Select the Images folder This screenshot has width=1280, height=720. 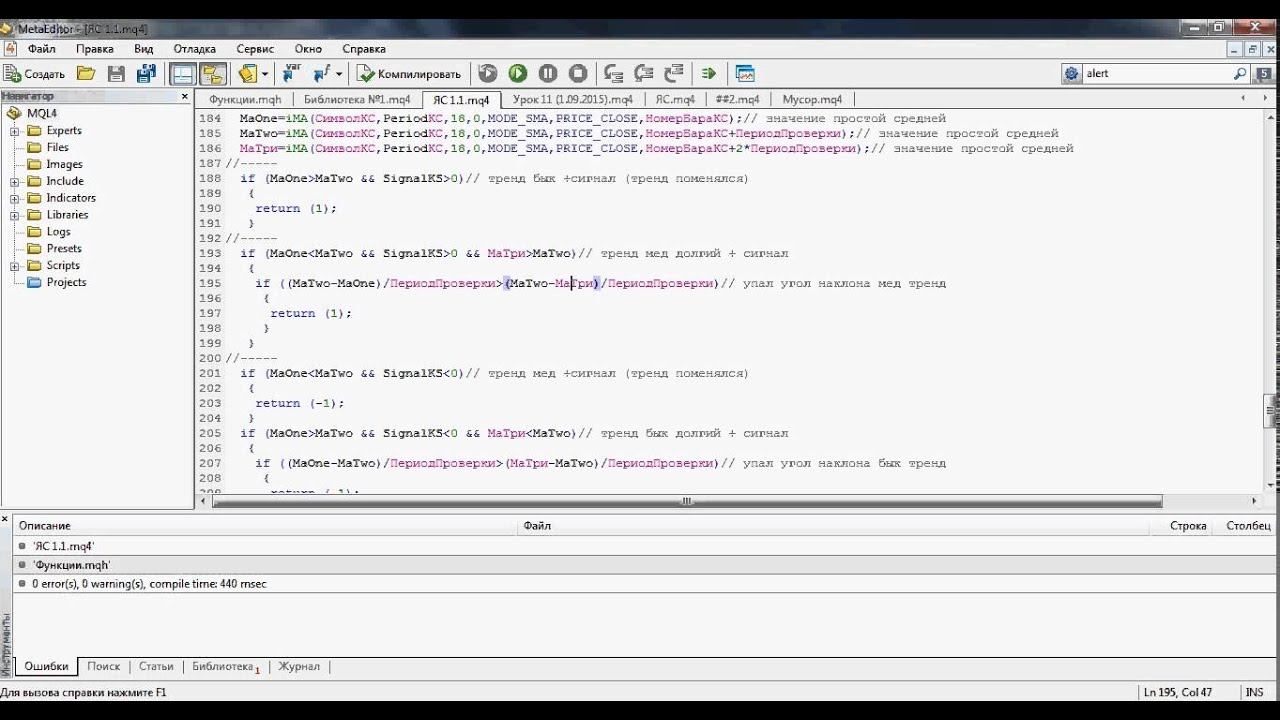pyautogui.click(x=64, y=164)
